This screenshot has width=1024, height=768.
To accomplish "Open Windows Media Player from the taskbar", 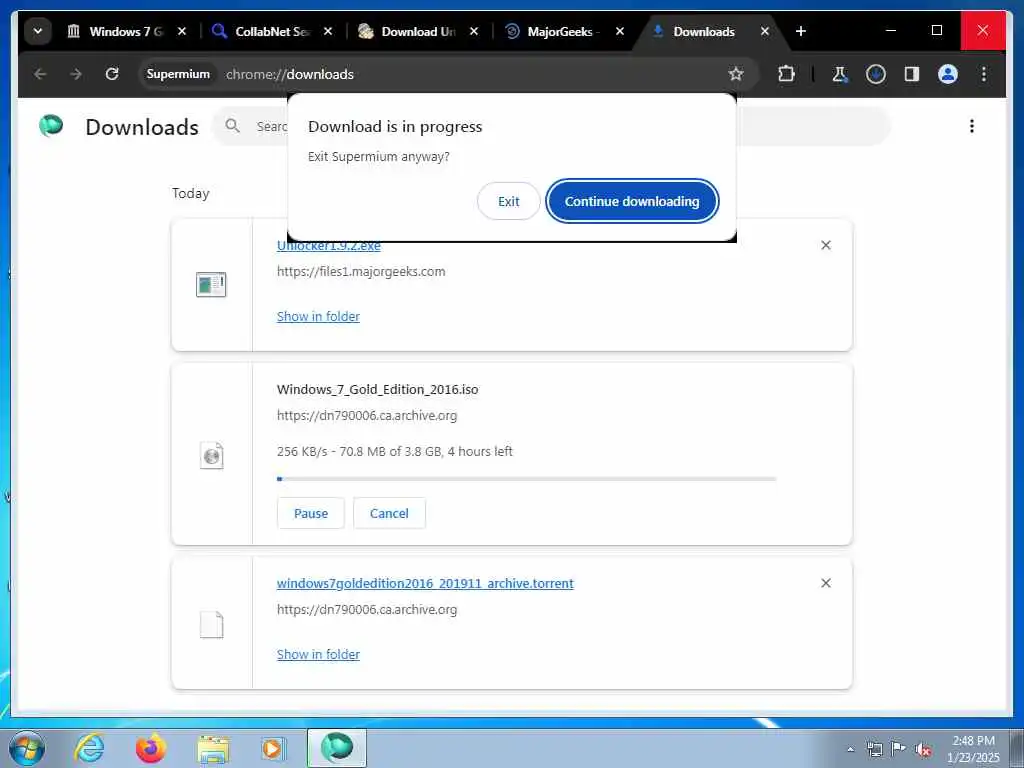I will pos(274,748).
